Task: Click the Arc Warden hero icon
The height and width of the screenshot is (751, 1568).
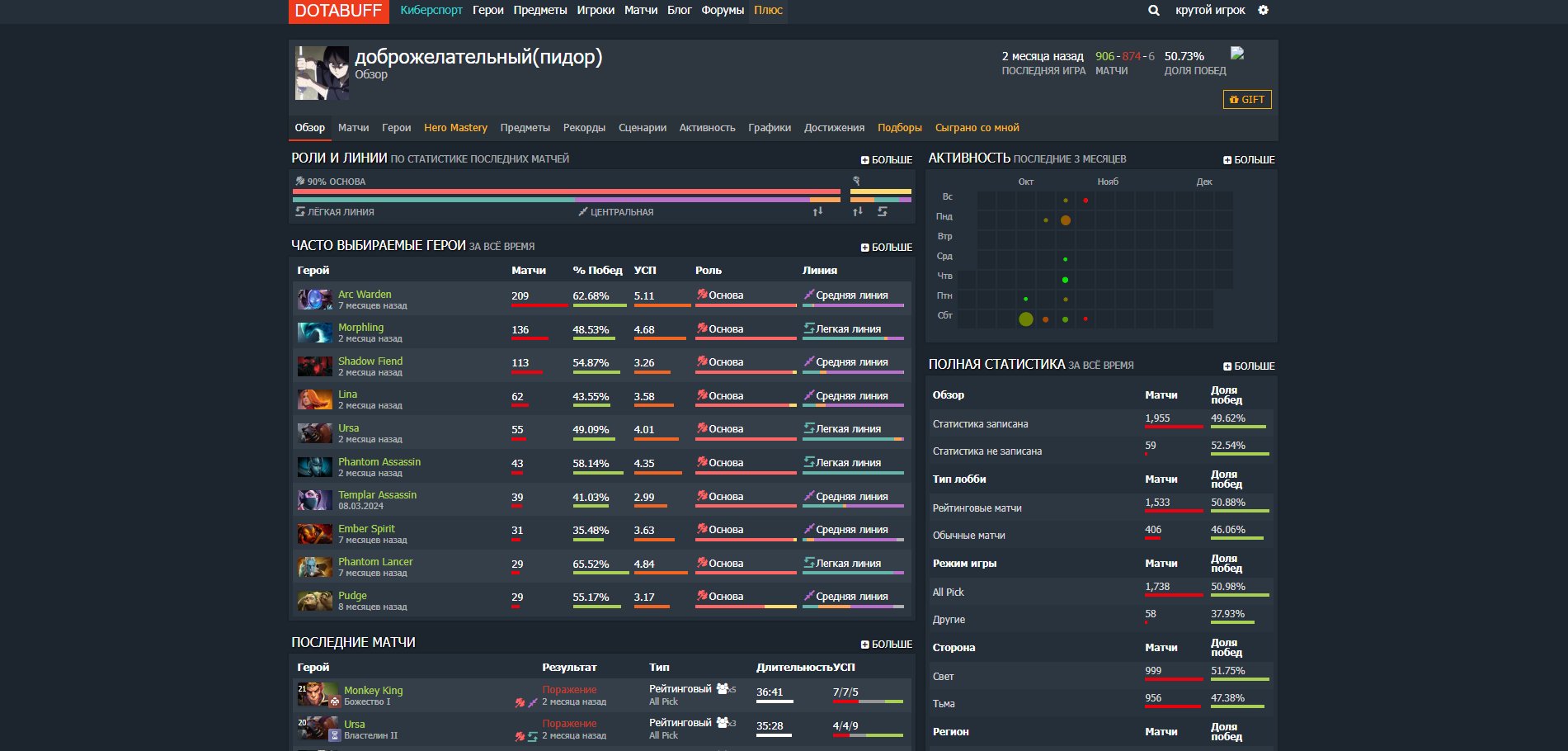Action: click(314, 300)
